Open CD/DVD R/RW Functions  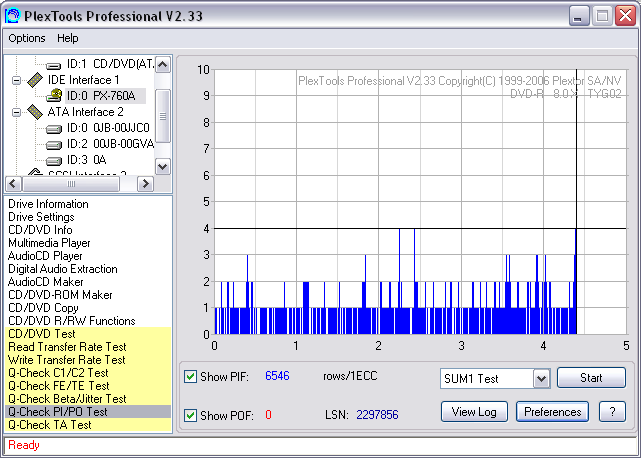point(72,321)
